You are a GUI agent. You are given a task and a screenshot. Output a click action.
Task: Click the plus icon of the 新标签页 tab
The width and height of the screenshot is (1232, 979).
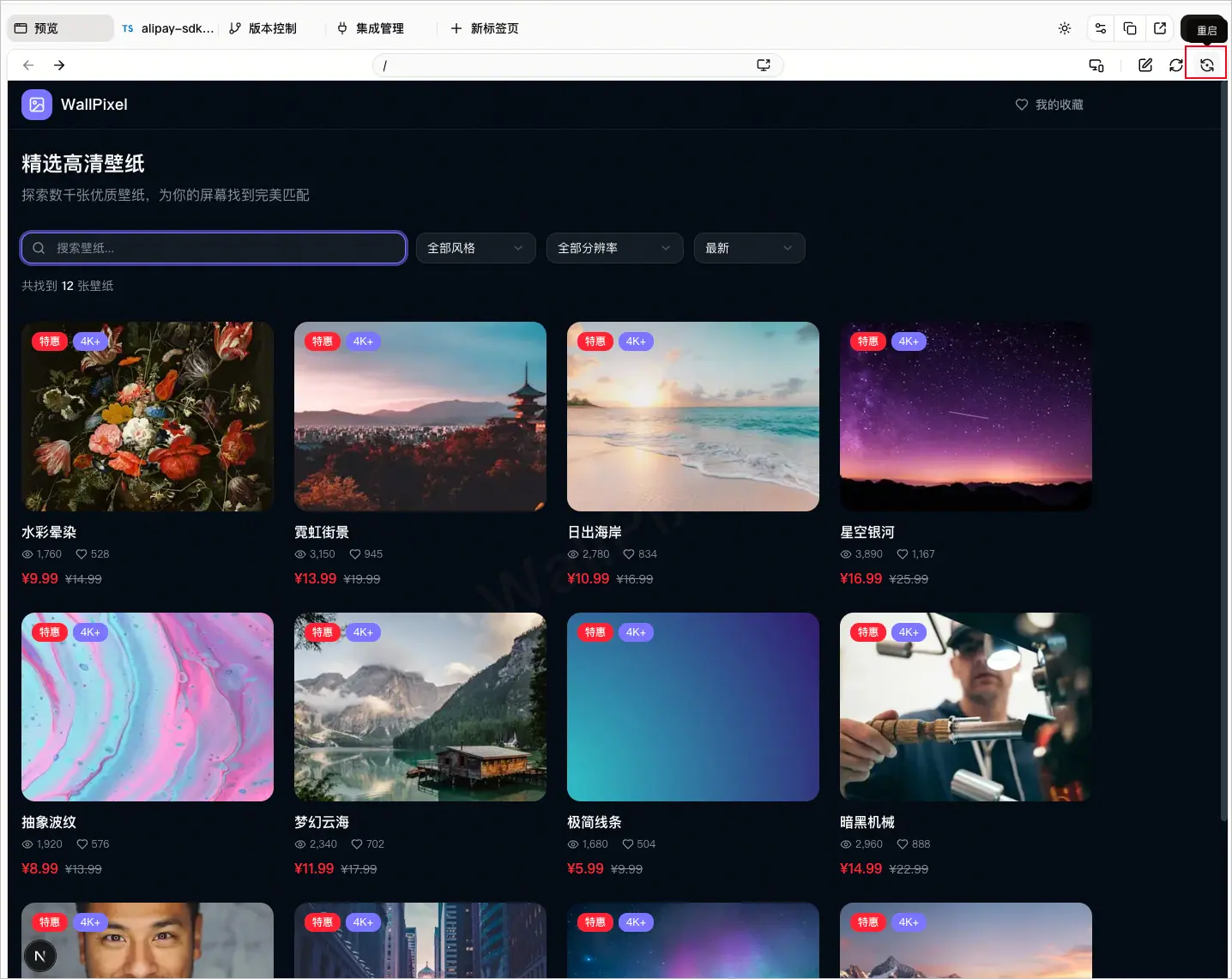coord(456,28)
